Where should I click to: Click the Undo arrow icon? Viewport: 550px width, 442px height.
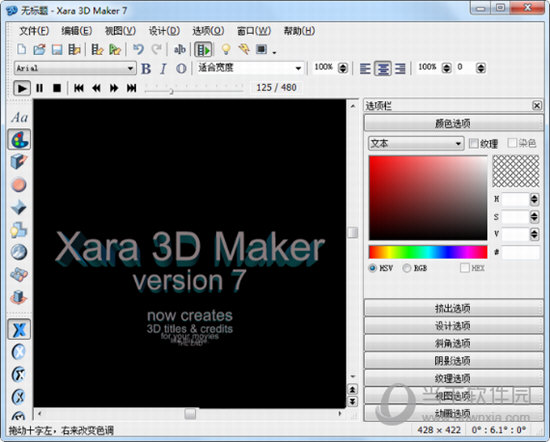[x=138, y=49]
